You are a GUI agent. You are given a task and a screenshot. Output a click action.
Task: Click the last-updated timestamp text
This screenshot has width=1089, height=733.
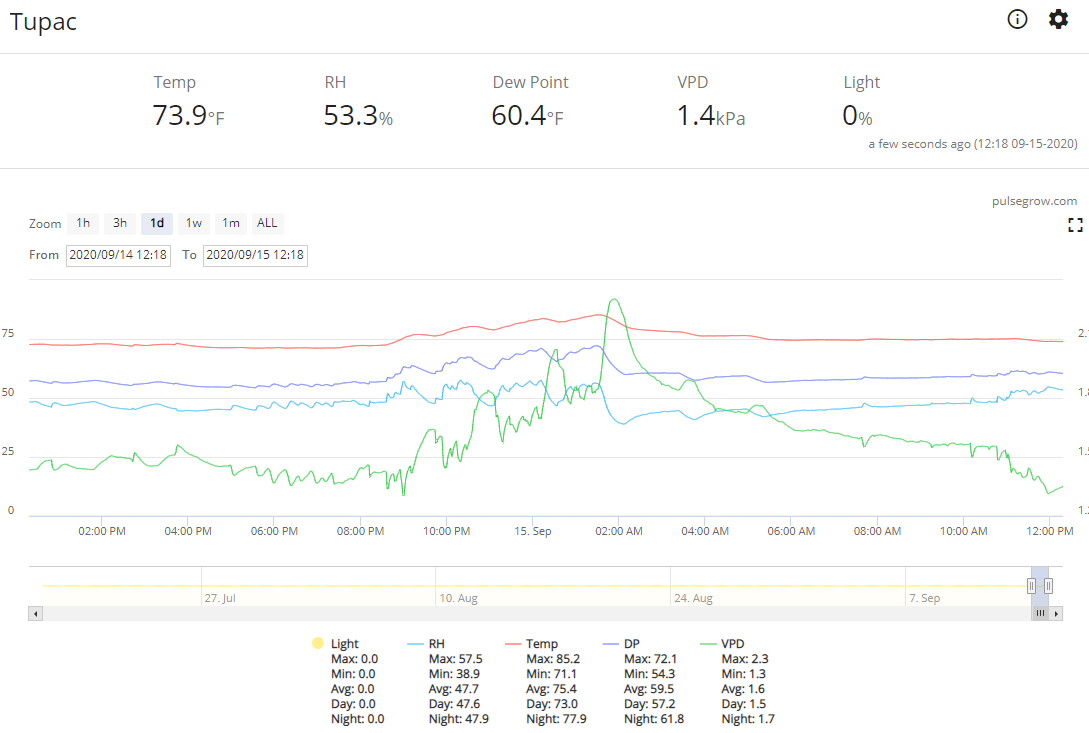973,144
